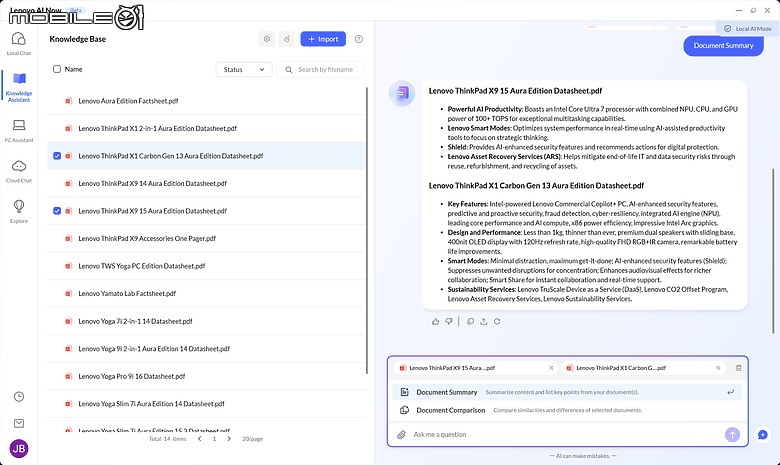Open history clock icon in sidebar

(x=19, y=396)
